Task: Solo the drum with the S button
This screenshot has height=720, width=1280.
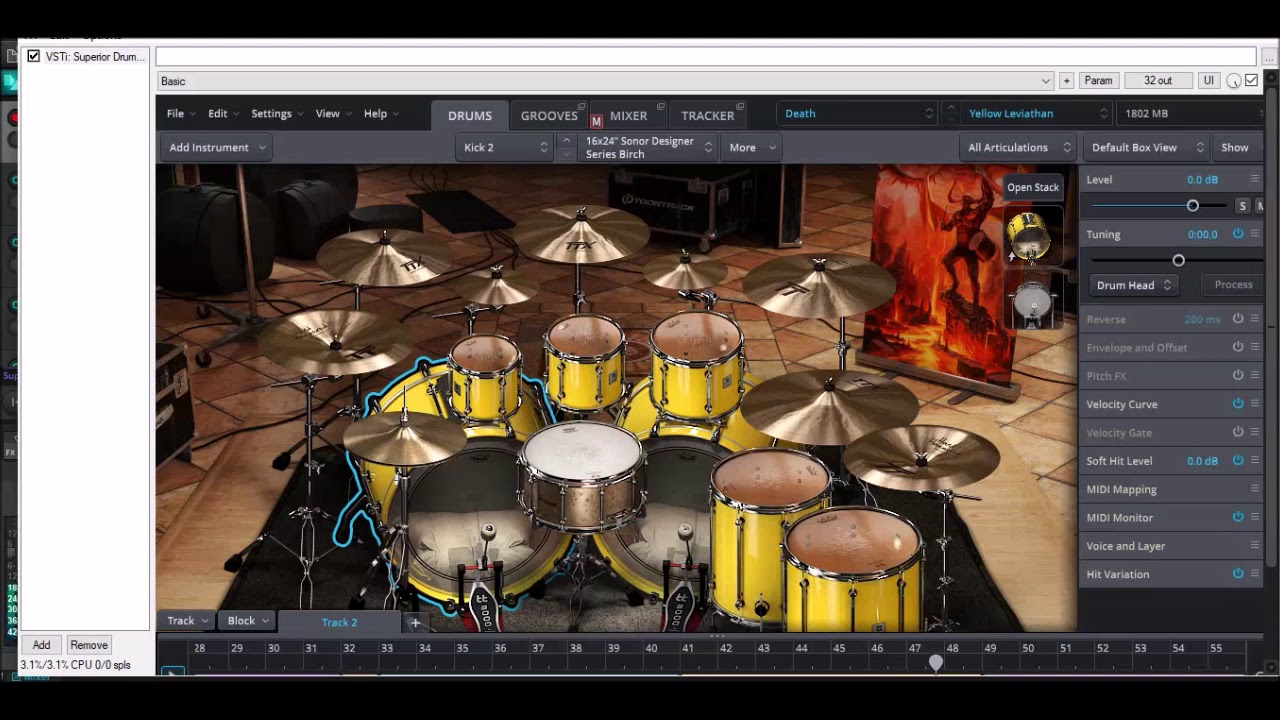Action: [x=1242, y=206]
